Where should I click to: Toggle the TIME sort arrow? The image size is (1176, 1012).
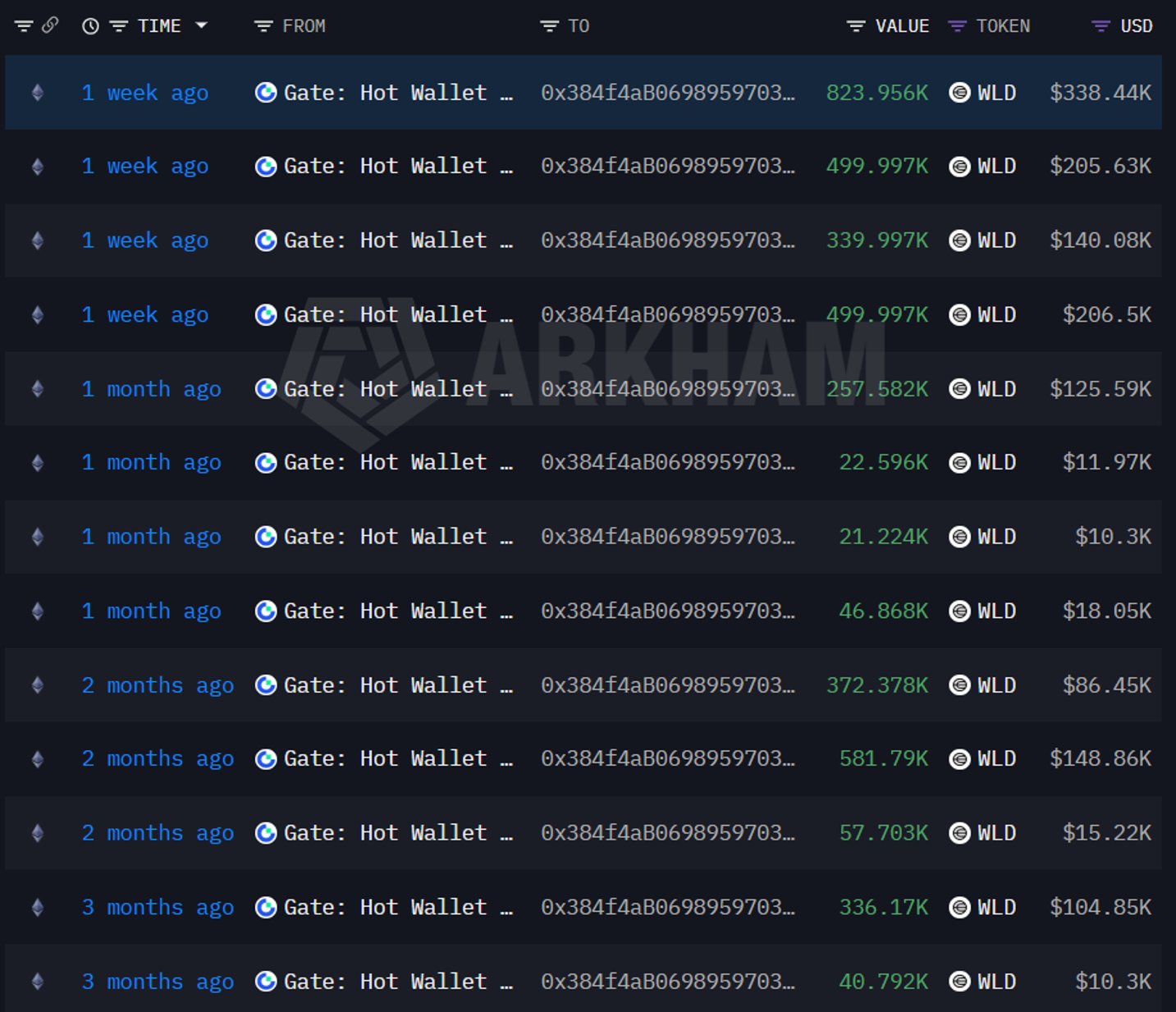coord(201,25)
